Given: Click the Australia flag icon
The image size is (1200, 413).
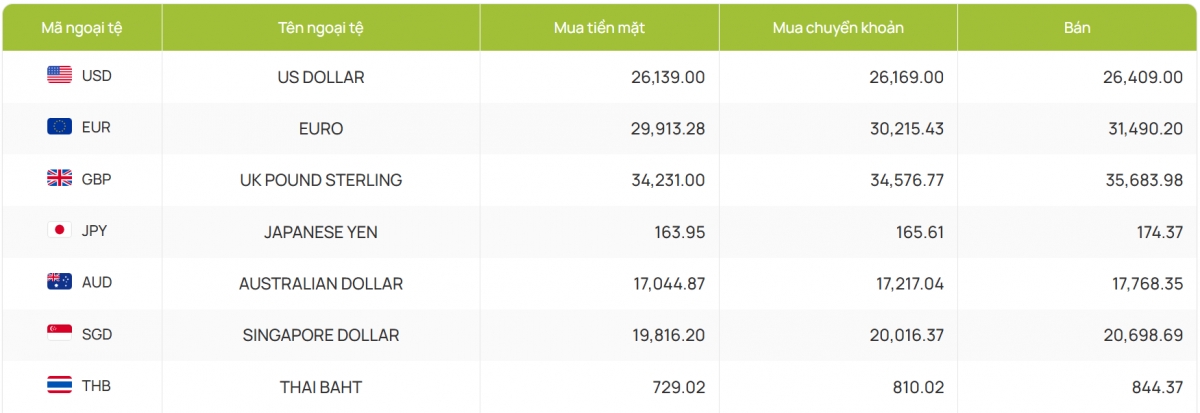Looking at the screenshot, I should [59, 282].
